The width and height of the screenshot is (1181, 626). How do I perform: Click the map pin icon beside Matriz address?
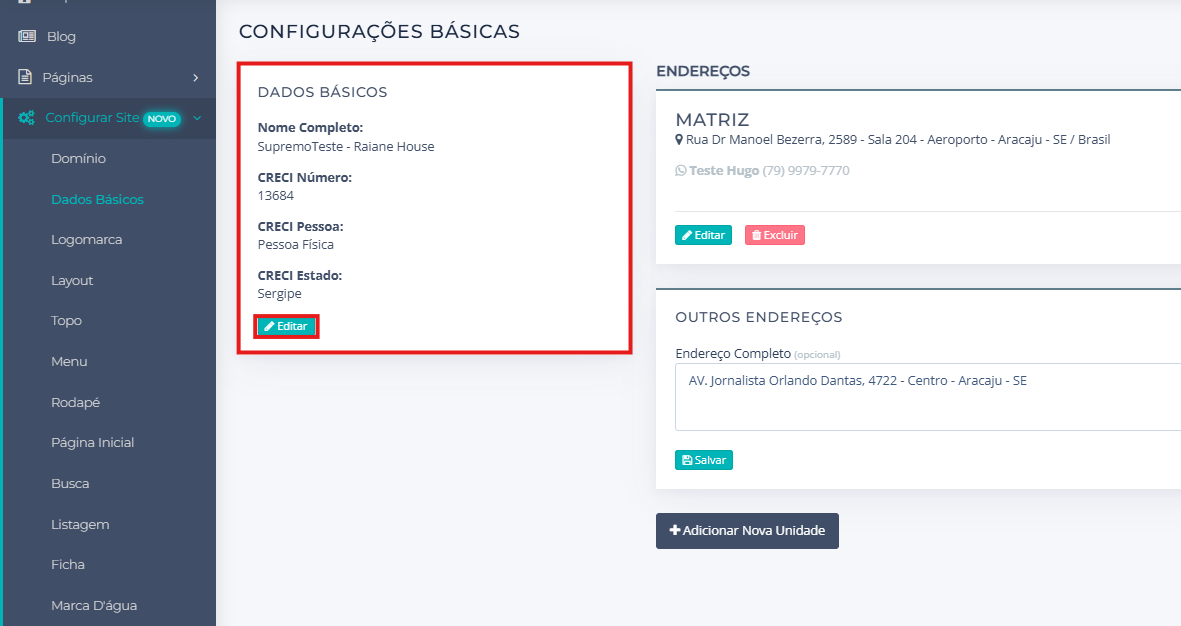point(679,140)
